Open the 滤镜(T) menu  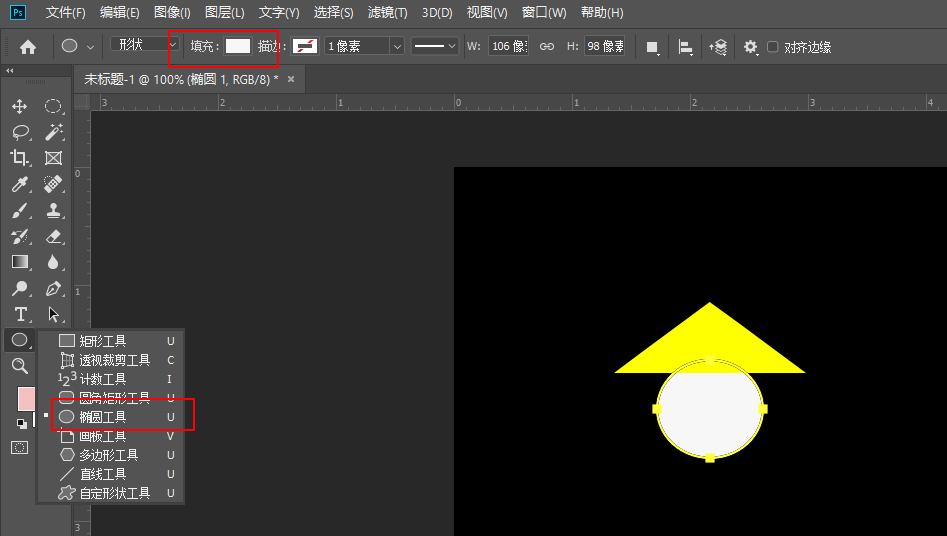[x=387, y=13]
